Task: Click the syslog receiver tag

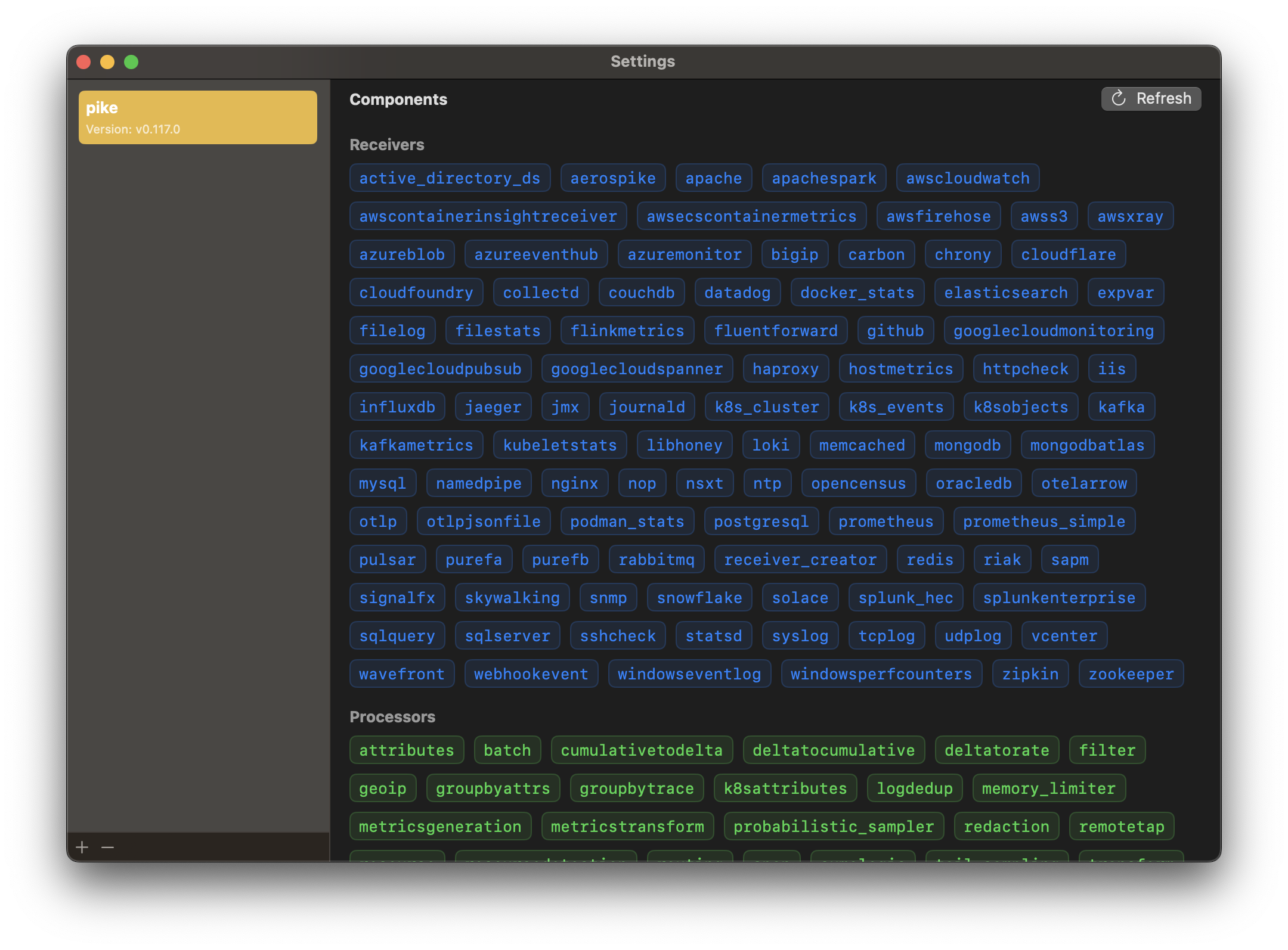Action: [x=800, y=636]
